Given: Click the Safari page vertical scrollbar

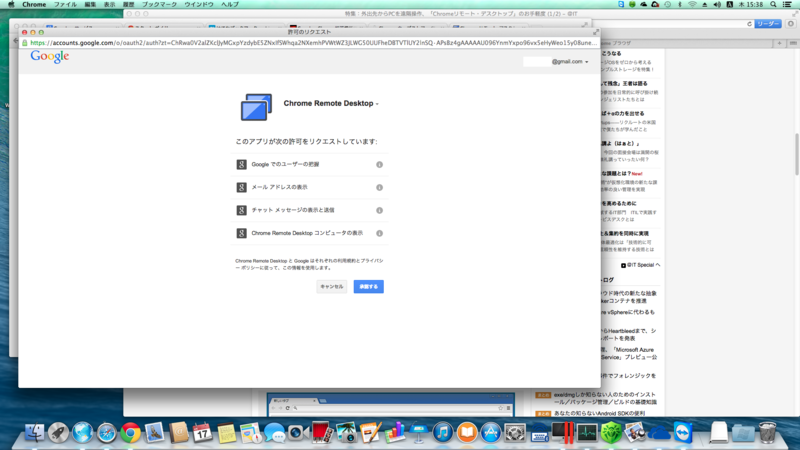Looking at the screenshot, I should pyautogui.click(x=796, y=154).
